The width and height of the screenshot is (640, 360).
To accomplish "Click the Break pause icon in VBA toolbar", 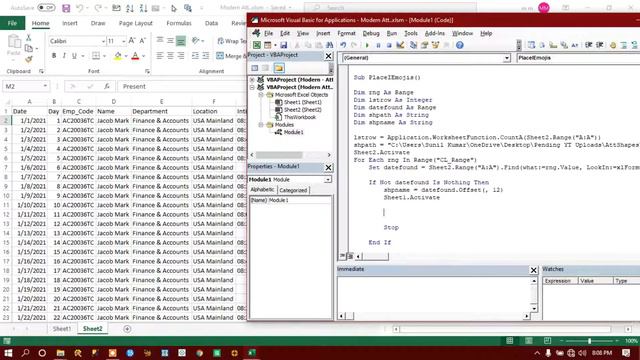I will [378, 45].
